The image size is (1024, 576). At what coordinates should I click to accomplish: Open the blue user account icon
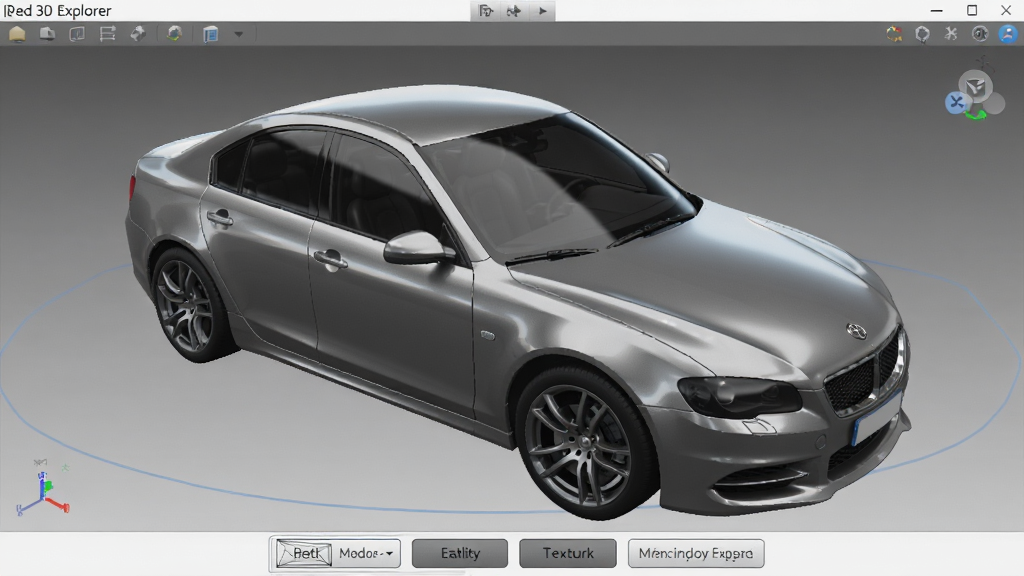point(1008,34)
